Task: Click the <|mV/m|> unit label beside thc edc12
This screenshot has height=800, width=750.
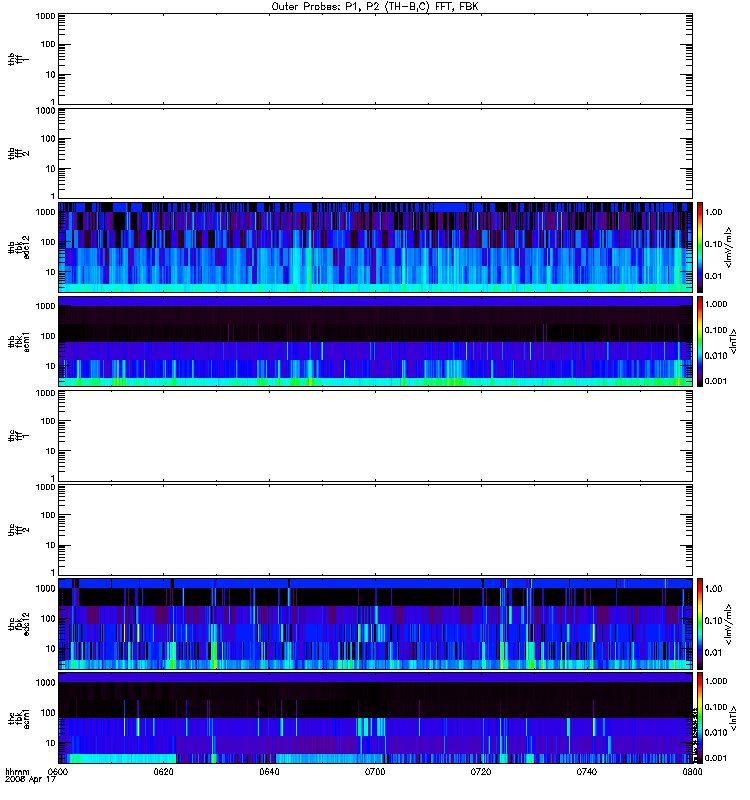Action: click(729, 624)
